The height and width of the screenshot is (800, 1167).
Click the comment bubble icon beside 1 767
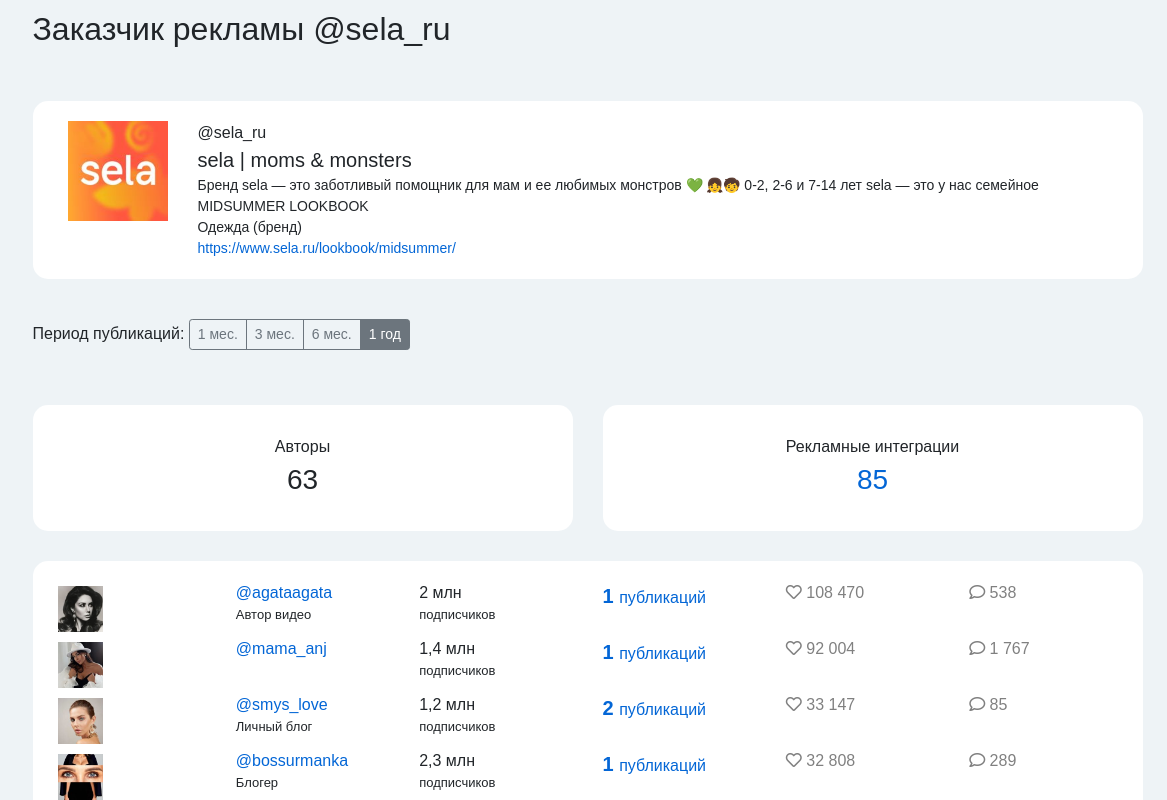[976, 648]
